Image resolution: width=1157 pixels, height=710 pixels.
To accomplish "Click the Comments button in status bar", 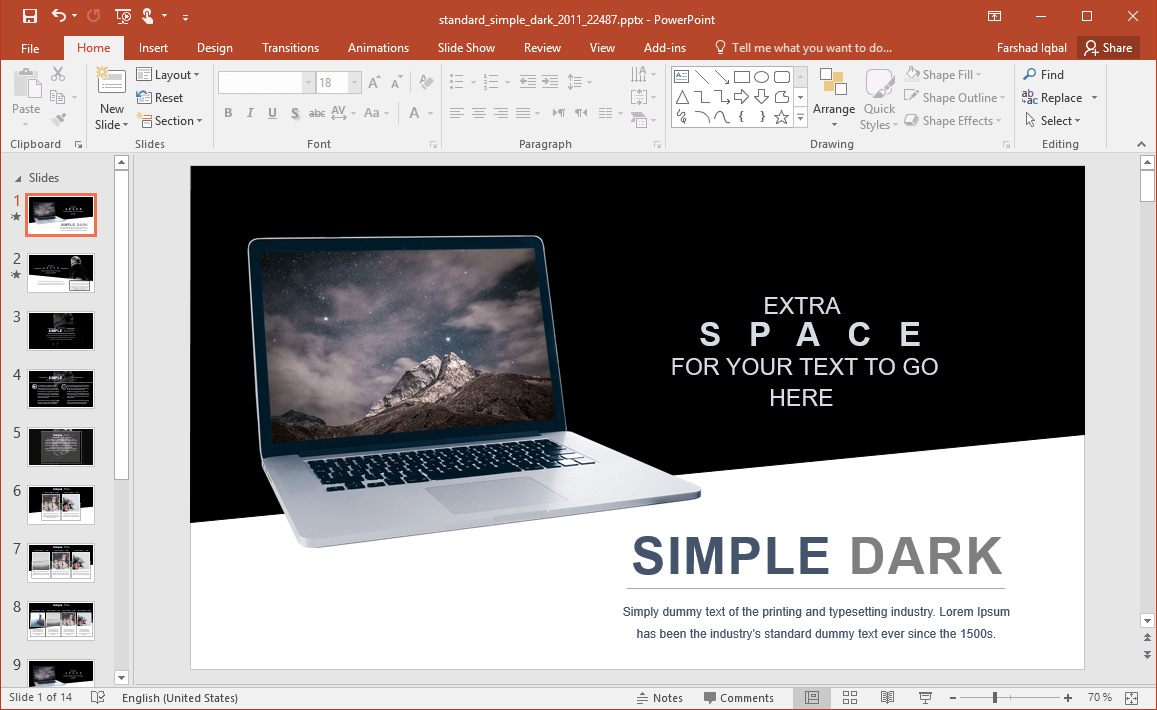I will click(x=739, y=697).
